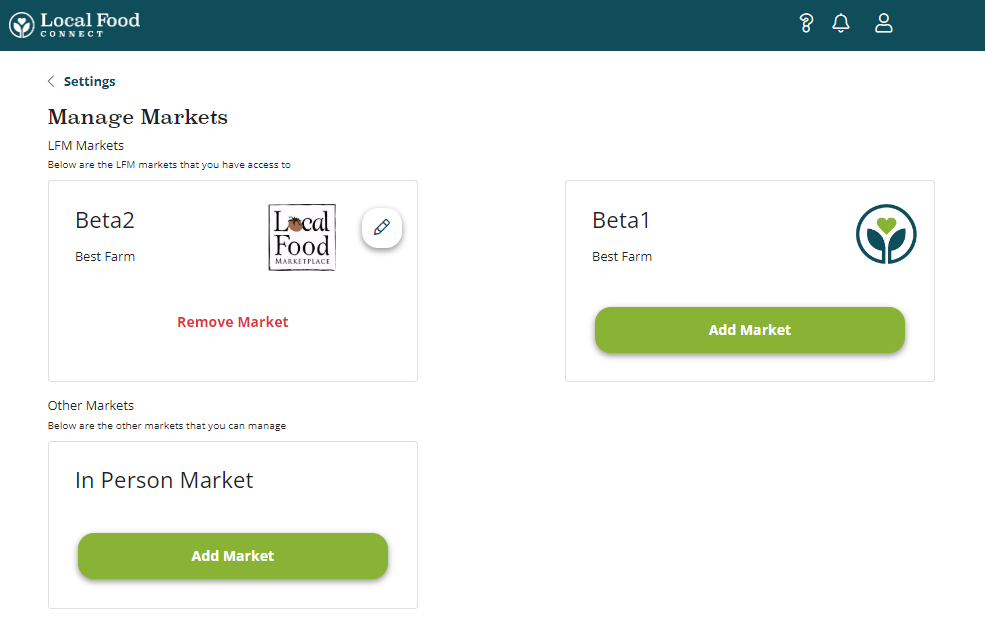Open the help question mark icon
985x630 pixels.
point(806,22)
